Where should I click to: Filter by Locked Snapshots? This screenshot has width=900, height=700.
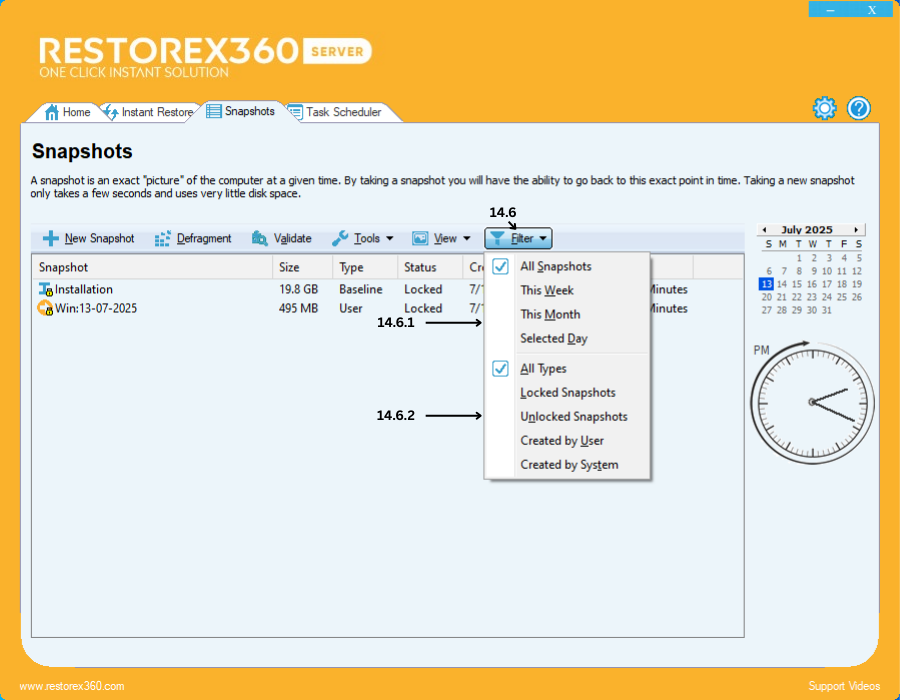(x=567, y=392)
